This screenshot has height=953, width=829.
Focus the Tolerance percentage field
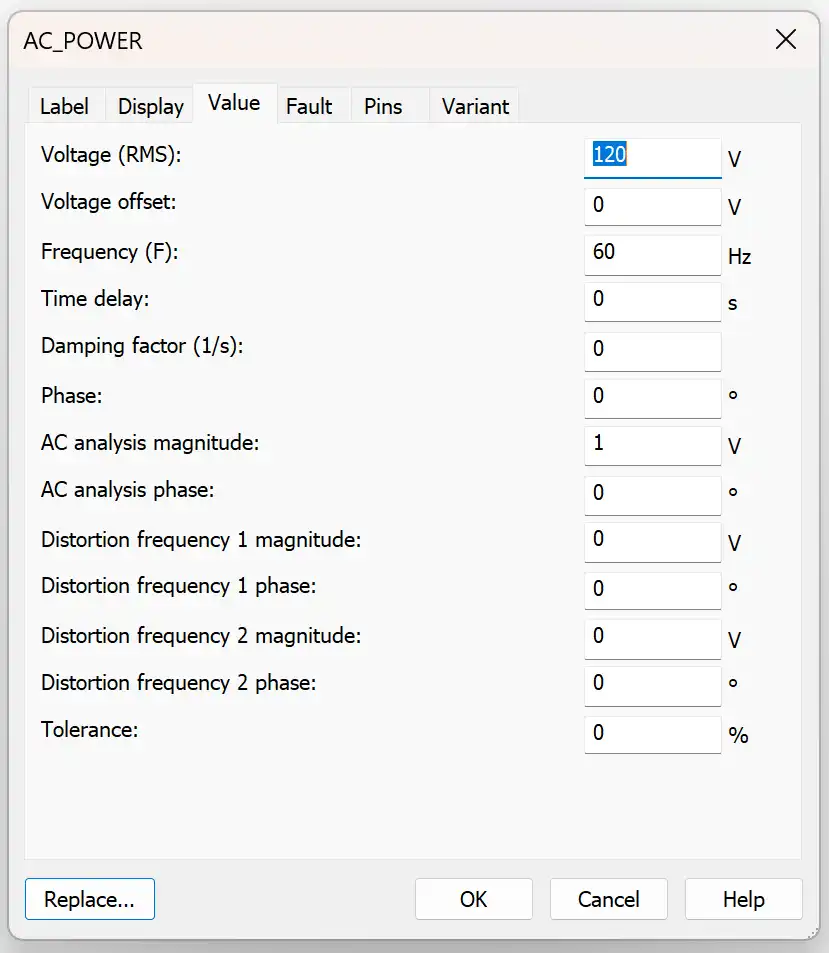(x=652, y=734)
